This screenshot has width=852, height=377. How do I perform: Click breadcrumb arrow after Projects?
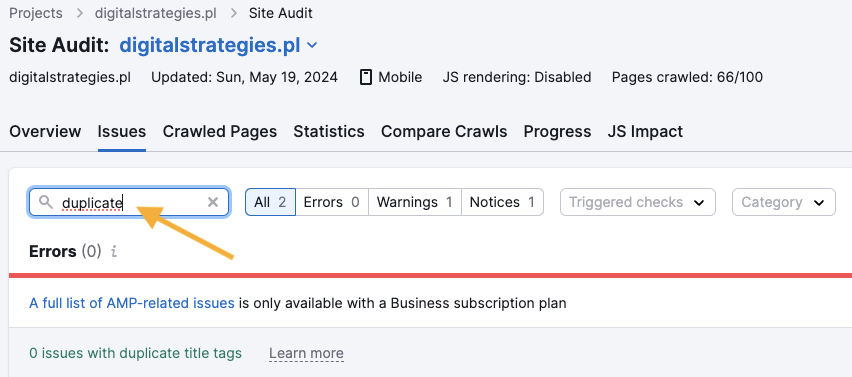[x=79, y=13]
